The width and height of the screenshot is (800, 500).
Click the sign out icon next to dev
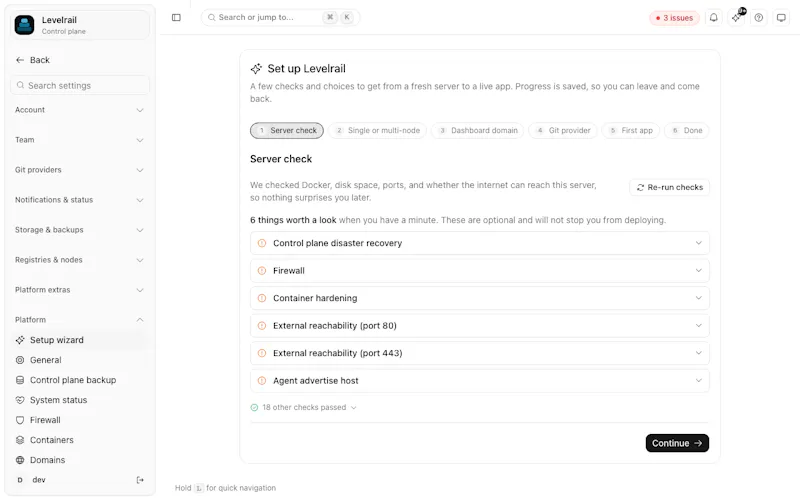tap(140, 480)
